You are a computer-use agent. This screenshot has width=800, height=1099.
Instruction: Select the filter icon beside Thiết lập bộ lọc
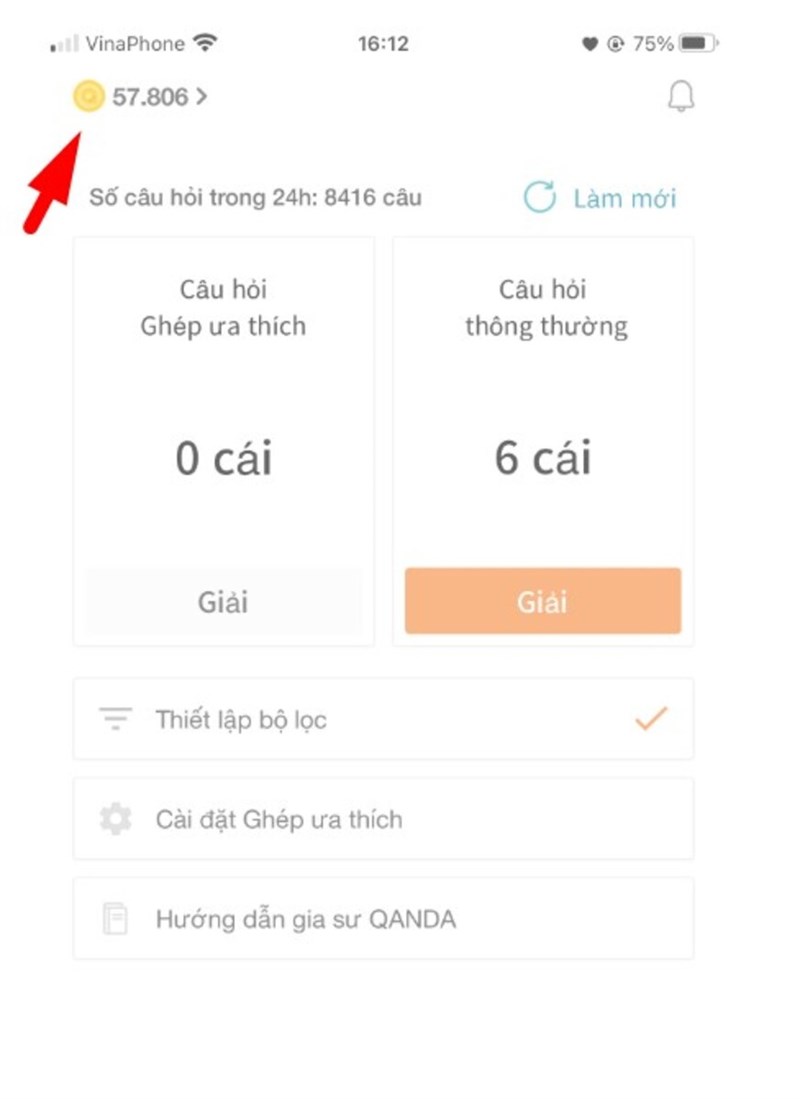coord(115,718)
